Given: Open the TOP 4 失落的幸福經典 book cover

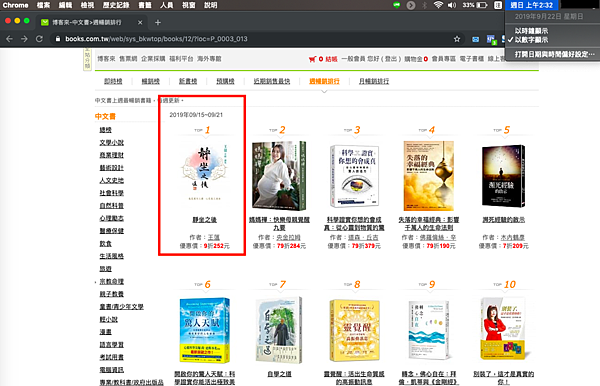Looking at the screenshot, I should [x=429, y=176].
